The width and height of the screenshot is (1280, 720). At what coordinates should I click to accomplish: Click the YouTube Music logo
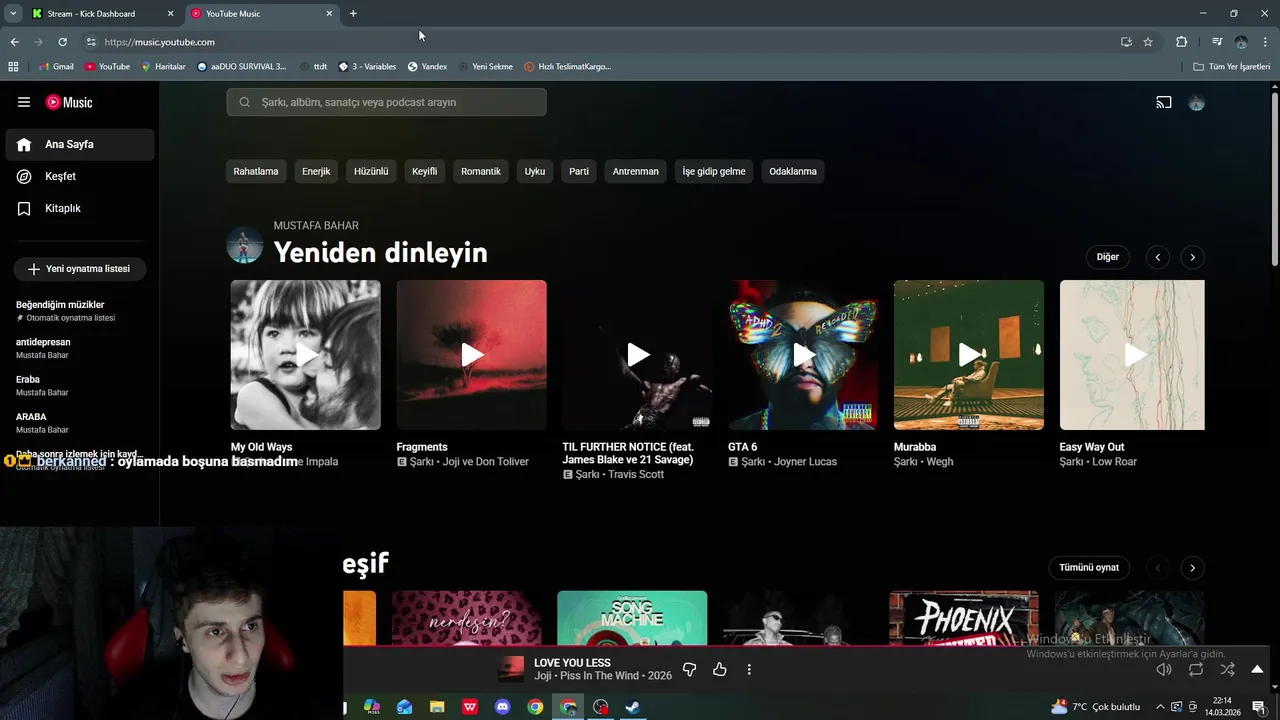tap(69, 102)
